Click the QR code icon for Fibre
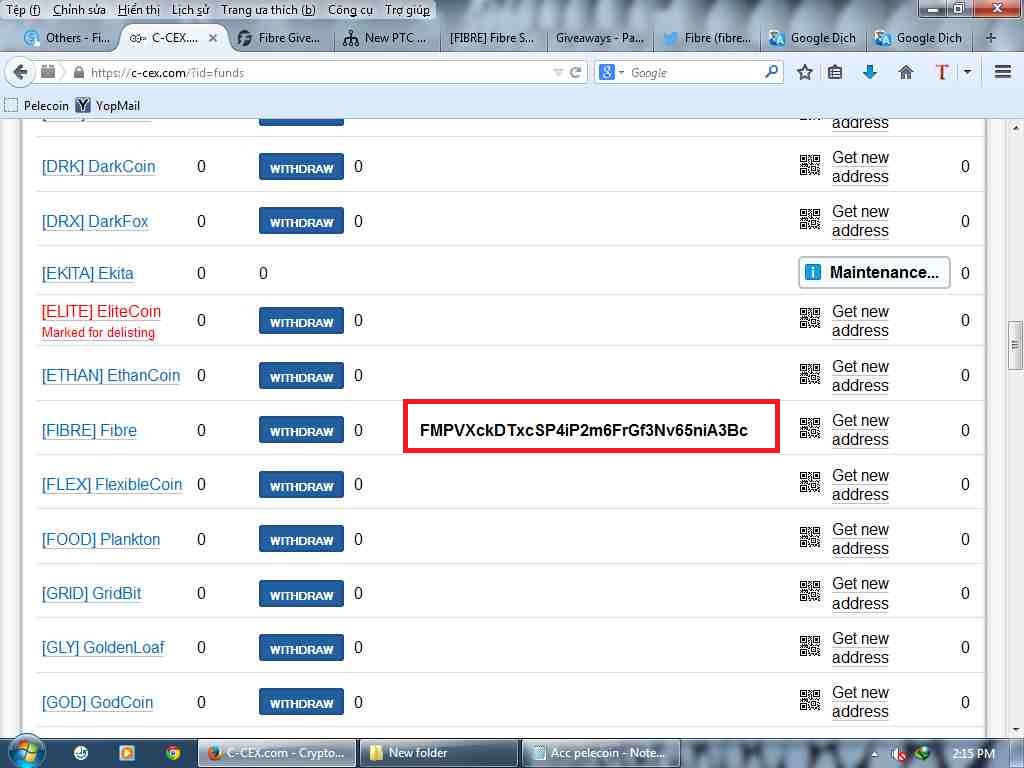1024x768 pixels. coord(810,428)
